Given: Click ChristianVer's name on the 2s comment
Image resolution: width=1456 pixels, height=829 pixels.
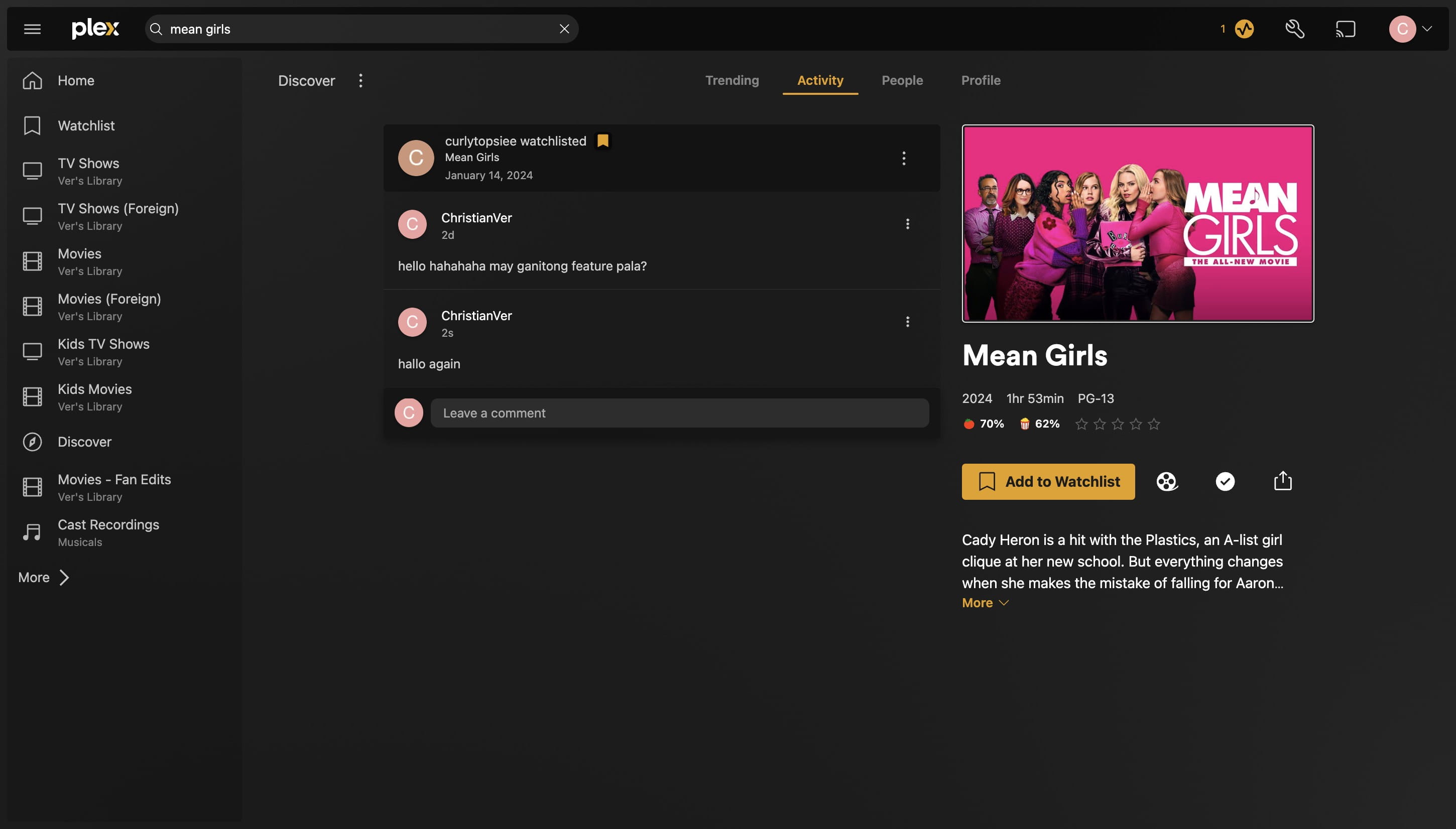Looking at the screenshot, I should click(x=476, y=316).
